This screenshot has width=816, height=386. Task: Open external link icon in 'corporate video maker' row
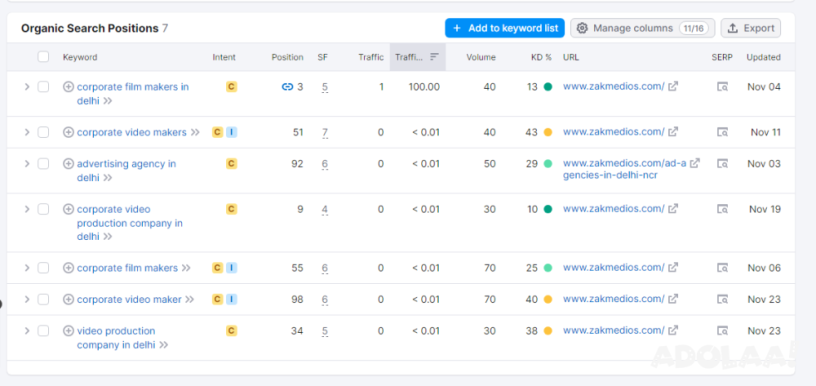coord(673,299)
